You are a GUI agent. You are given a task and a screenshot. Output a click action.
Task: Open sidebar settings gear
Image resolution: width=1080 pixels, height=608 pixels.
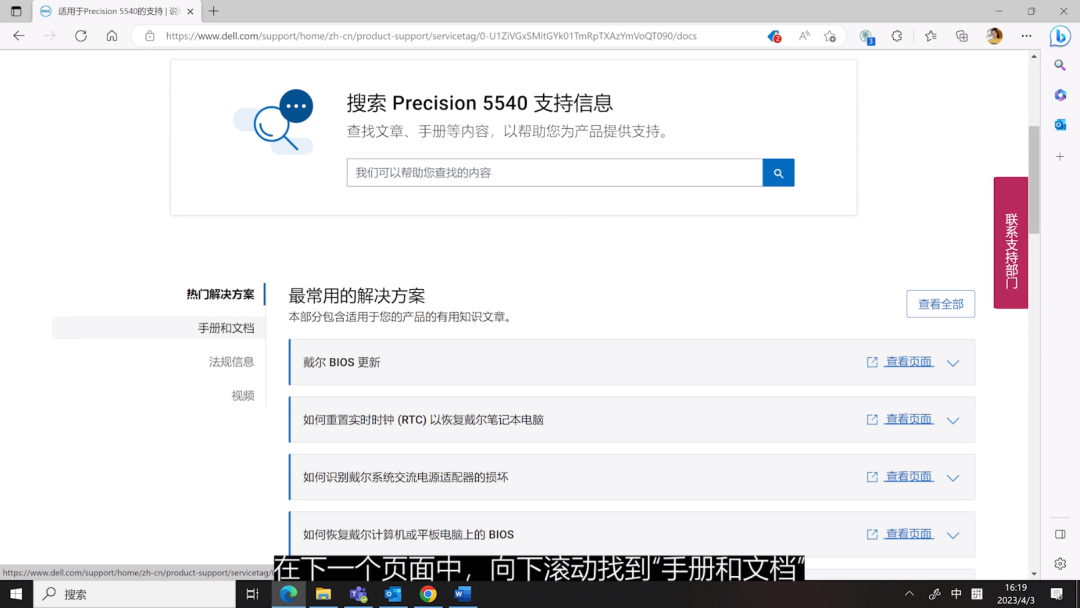[1060, 563]
